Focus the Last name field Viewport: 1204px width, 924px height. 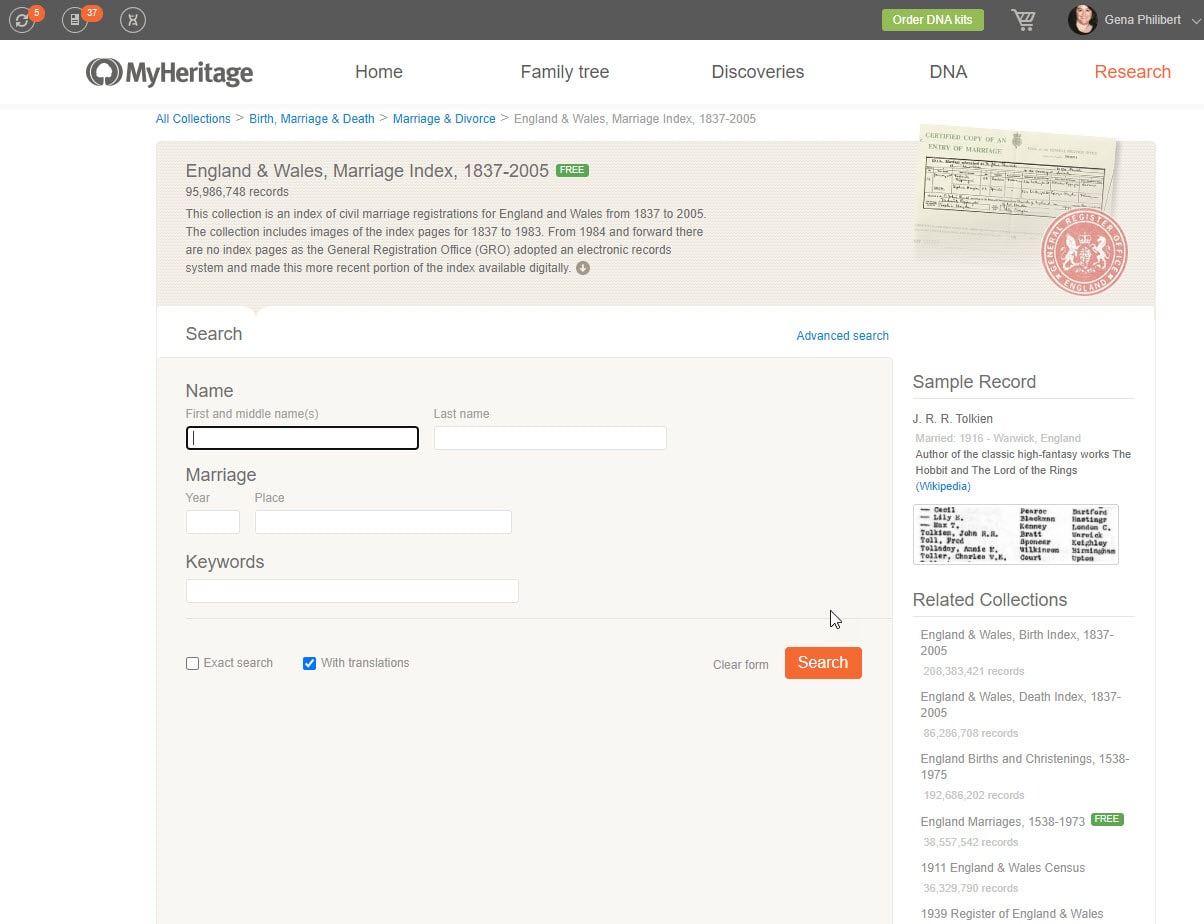pos(550,438)
